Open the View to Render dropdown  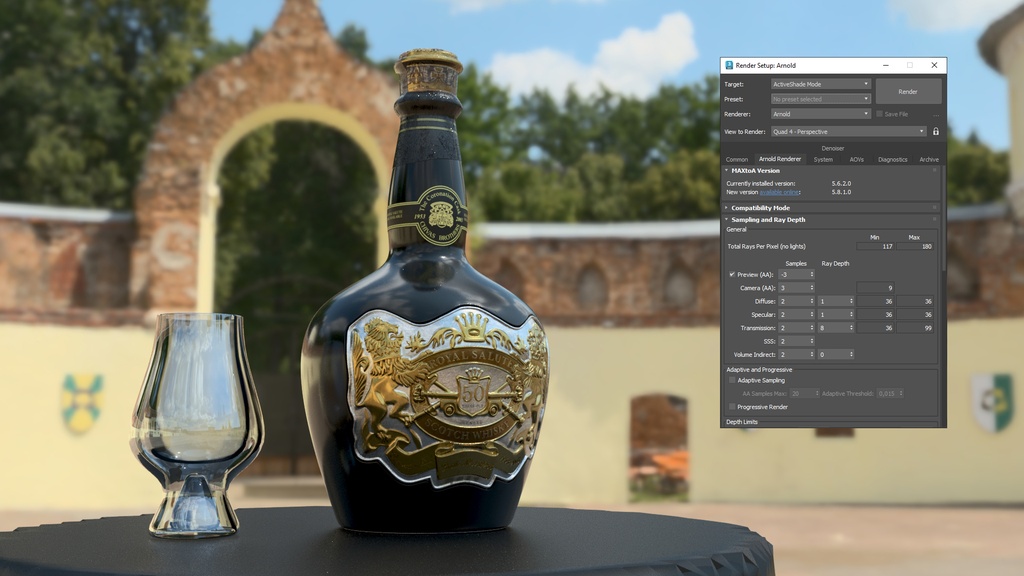pos(849,131)
